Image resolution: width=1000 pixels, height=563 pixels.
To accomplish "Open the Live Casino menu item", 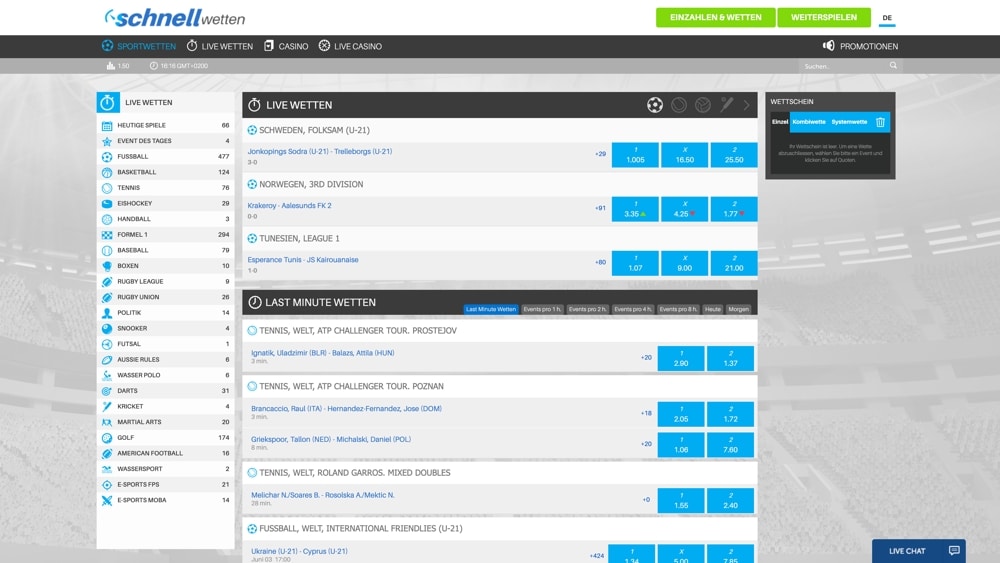I will point(350,46).
